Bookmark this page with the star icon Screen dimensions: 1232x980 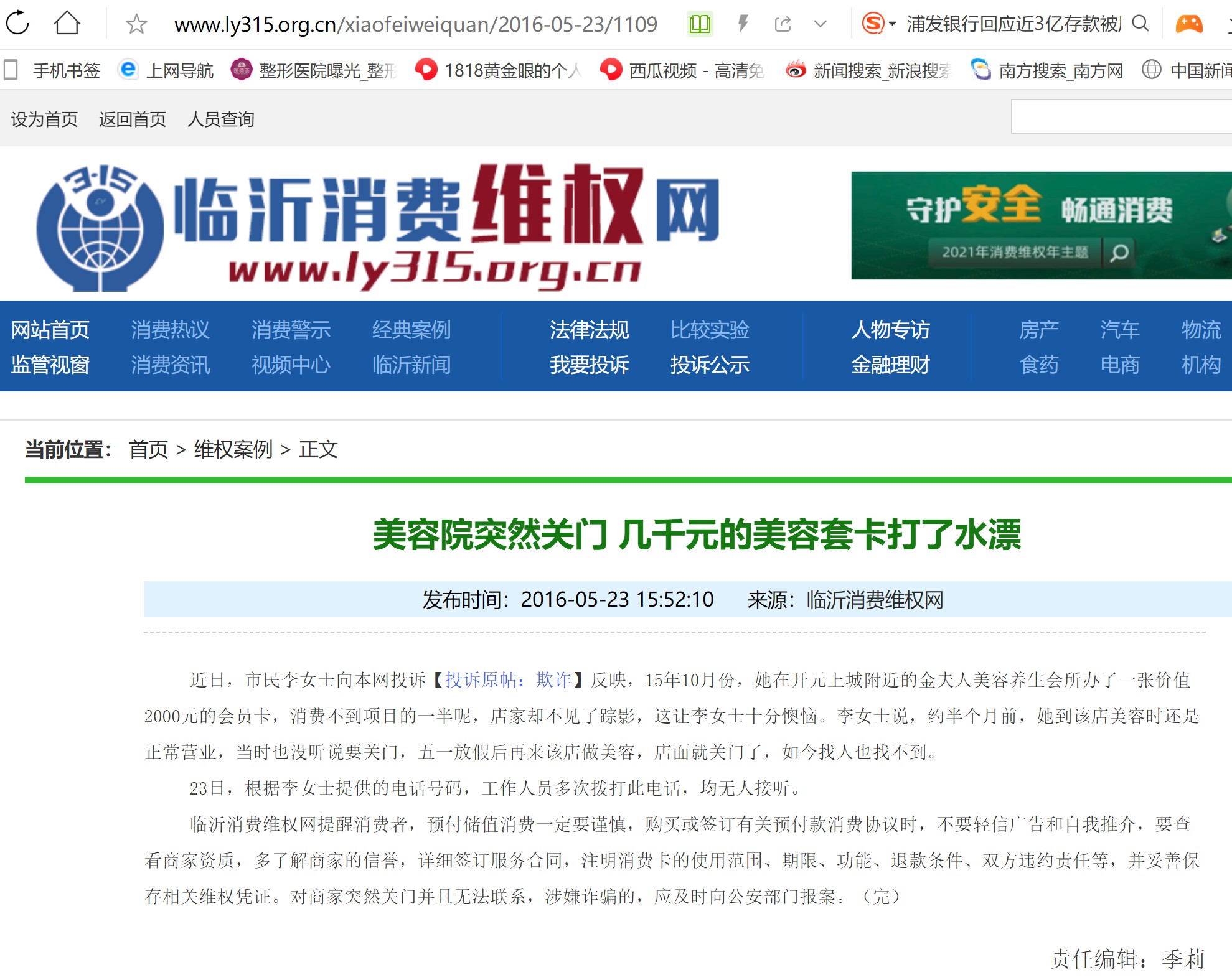(x=136, y=24)
